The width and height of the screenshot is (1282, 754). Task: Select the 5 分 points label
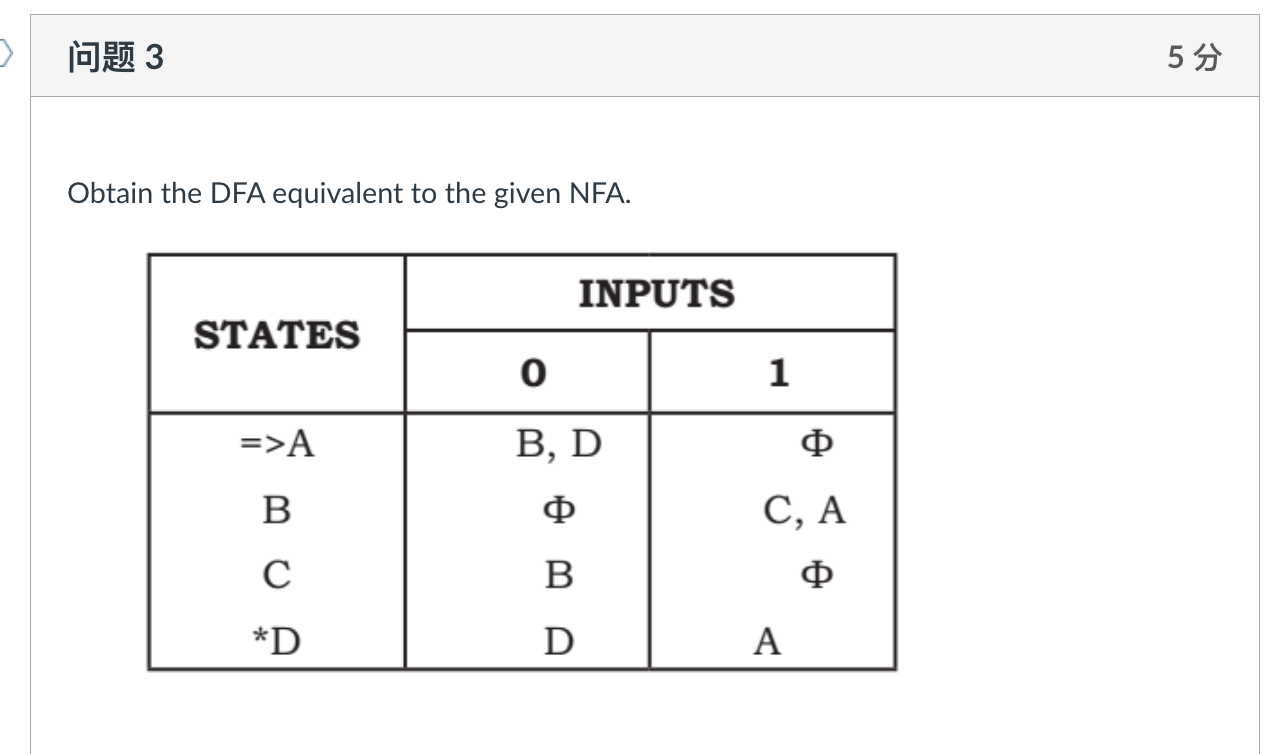click(1194, 58)
